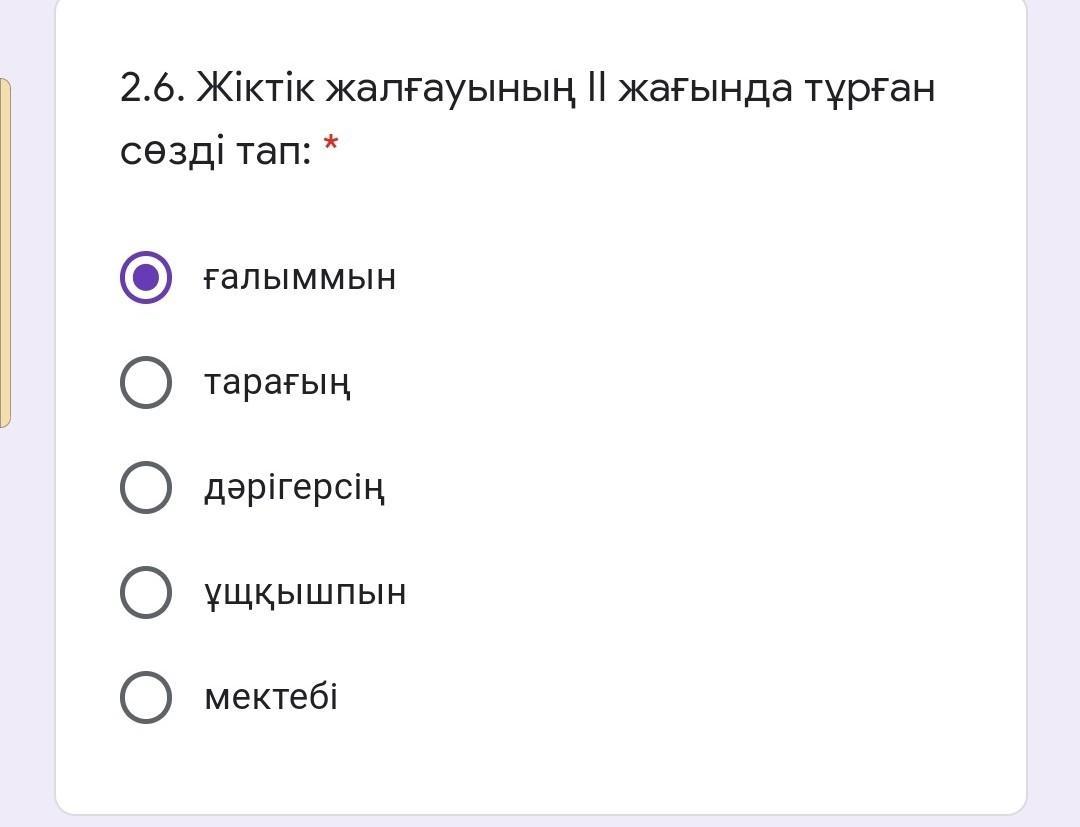
Task: Select the radio button for ғалыммын
Action: 146,277
